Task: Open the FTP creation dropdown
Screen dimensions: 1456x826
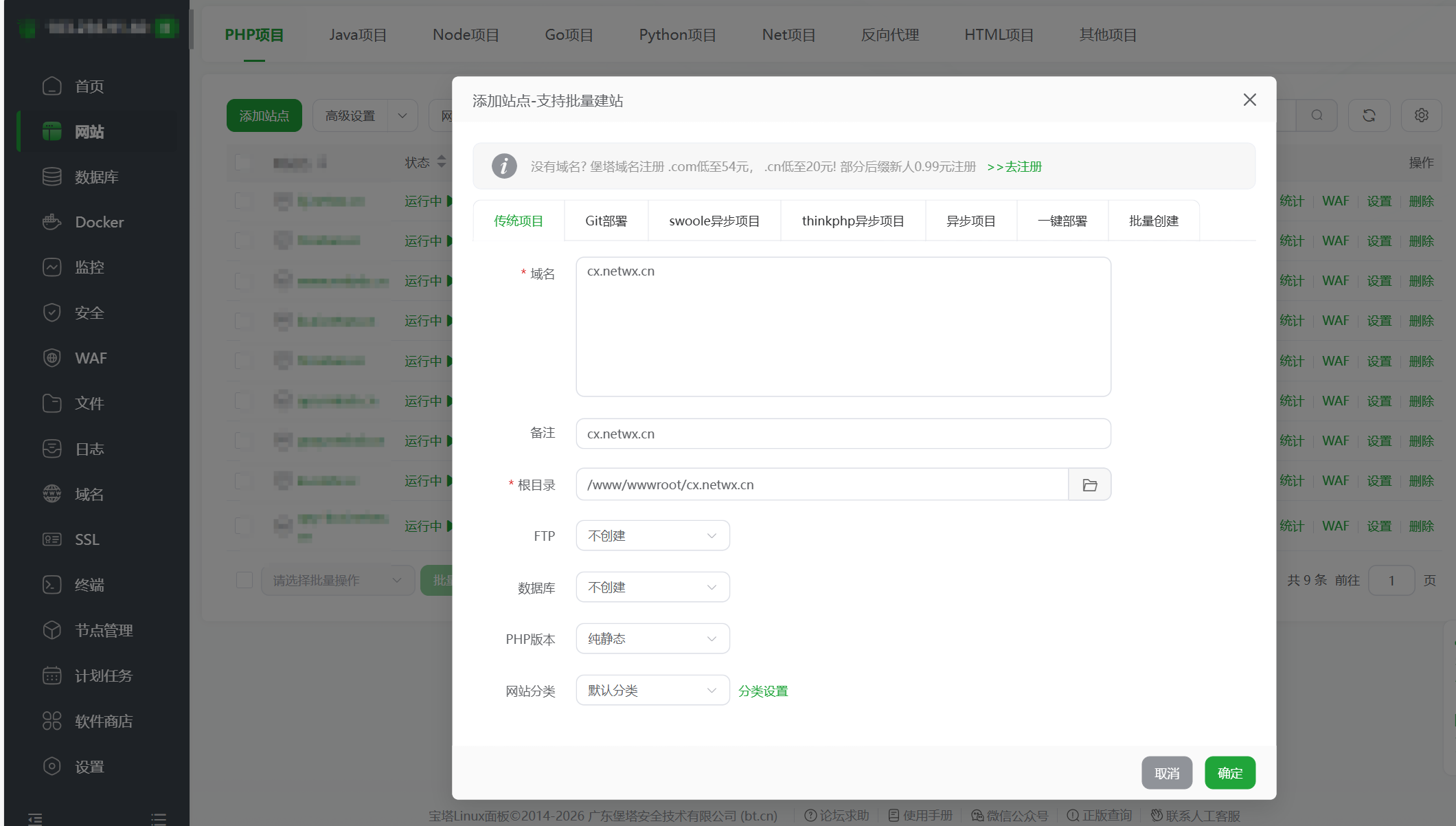Action: (x=652, y=535)
